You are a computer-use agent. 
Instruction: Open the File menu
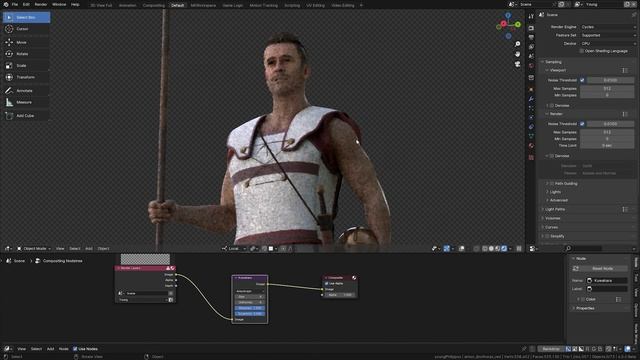click(x=15, y=4)
